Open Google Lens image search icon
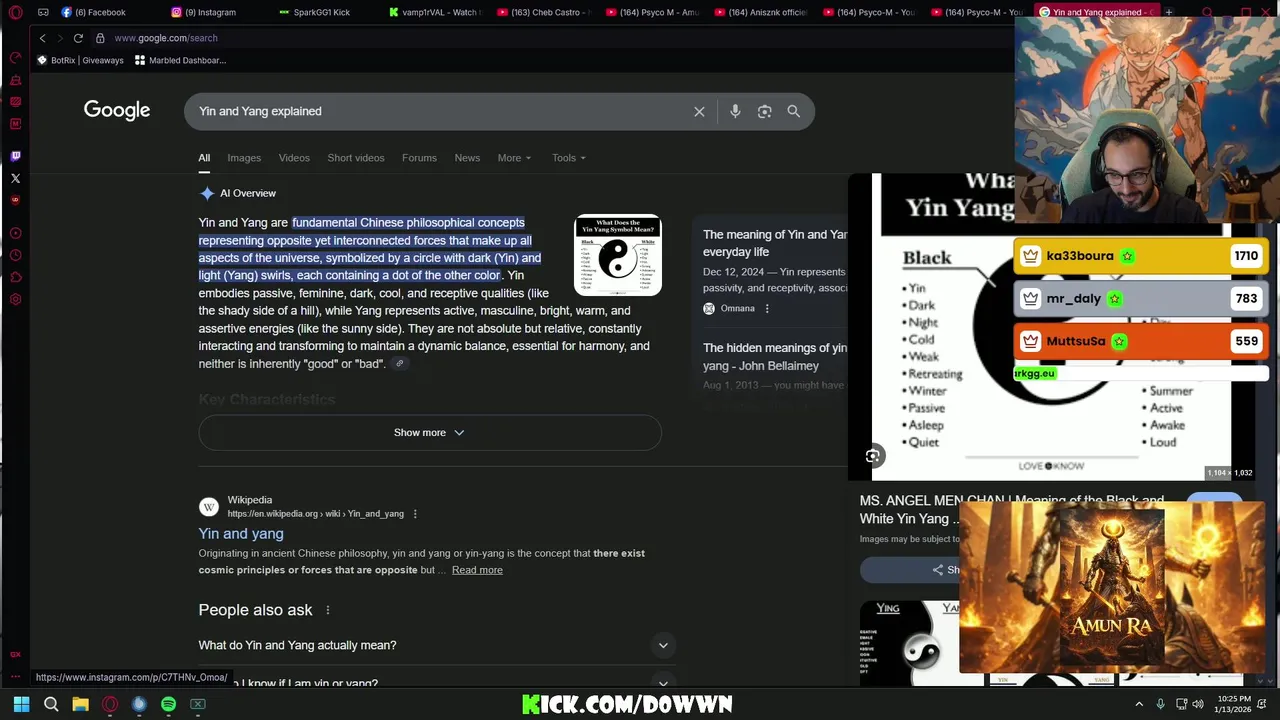 click(x=764, y=112)
